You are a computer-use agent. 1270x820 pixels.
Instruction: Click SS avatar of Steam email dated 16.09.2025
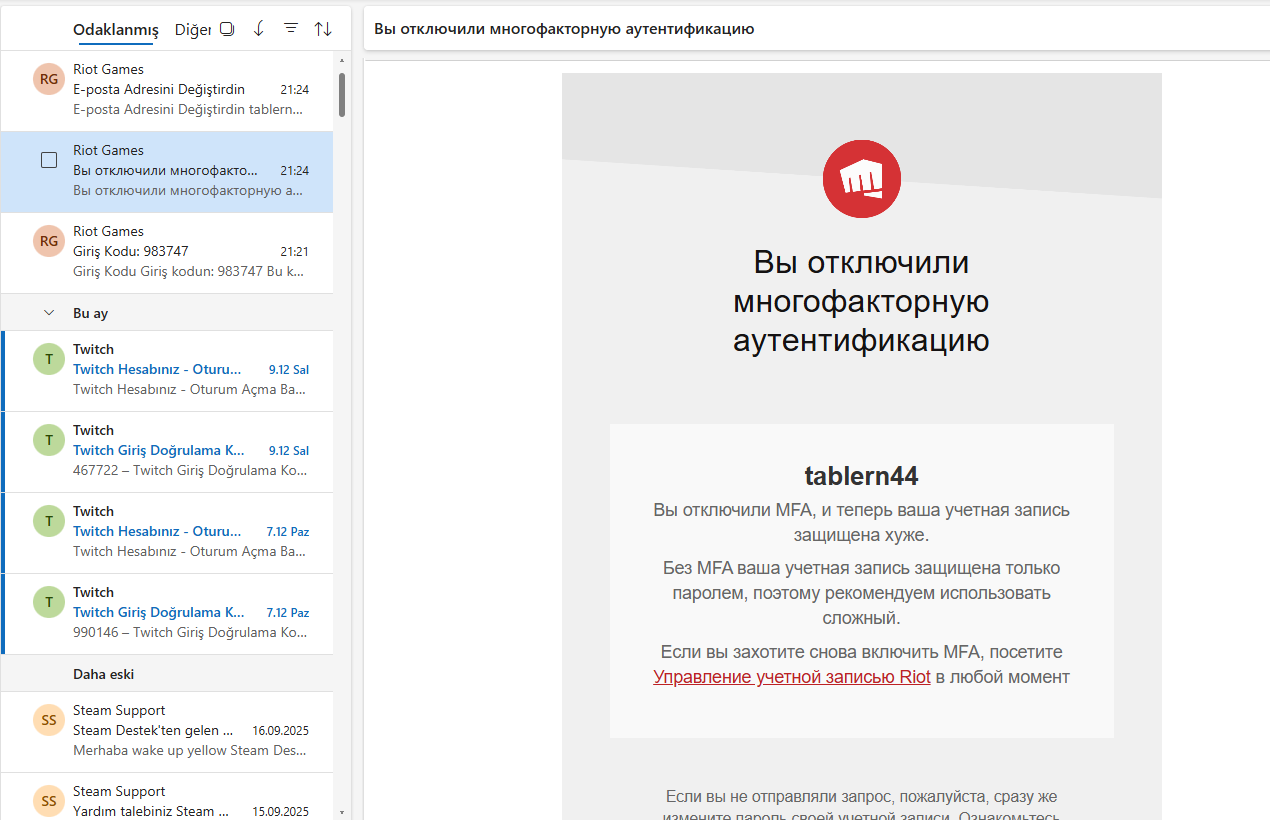click(x=48, y=720)
